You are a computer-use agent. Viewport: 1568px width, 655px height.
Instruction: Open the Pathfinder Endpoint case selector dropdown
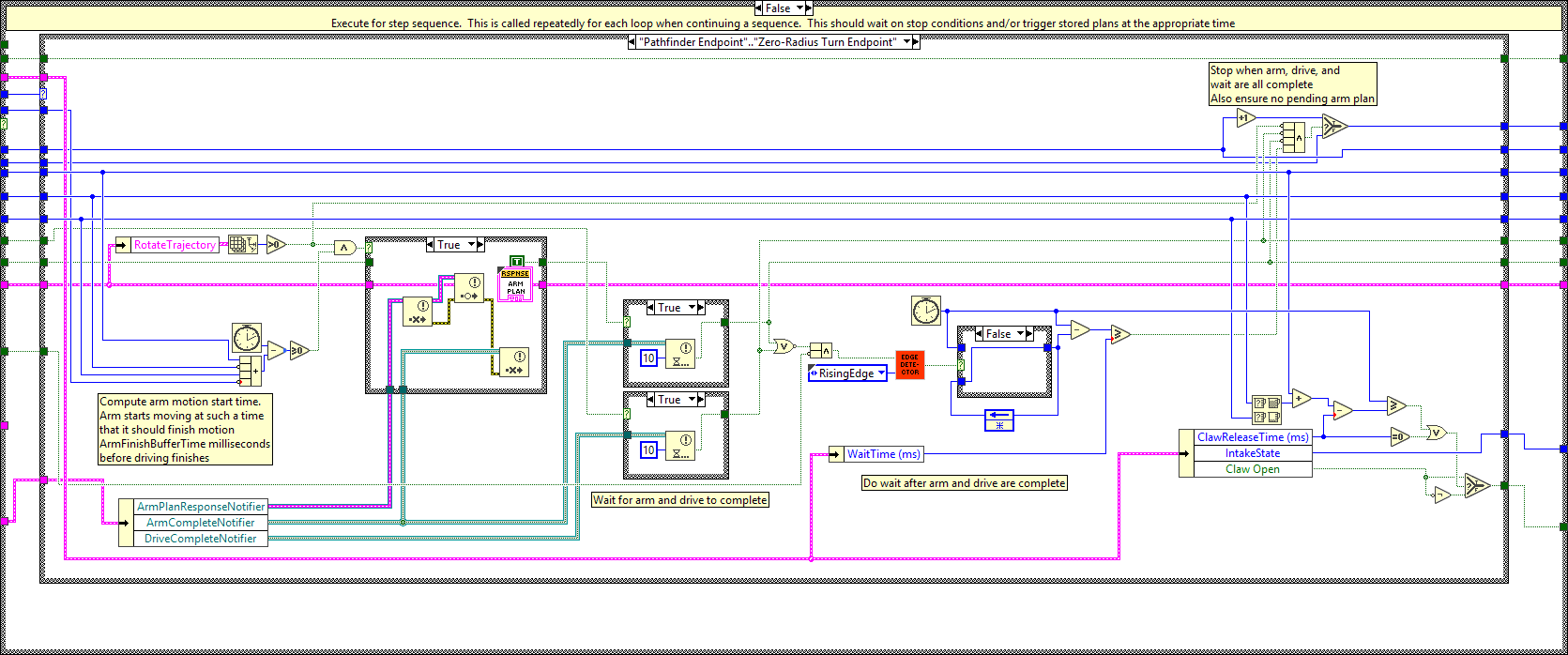point(906,42)
